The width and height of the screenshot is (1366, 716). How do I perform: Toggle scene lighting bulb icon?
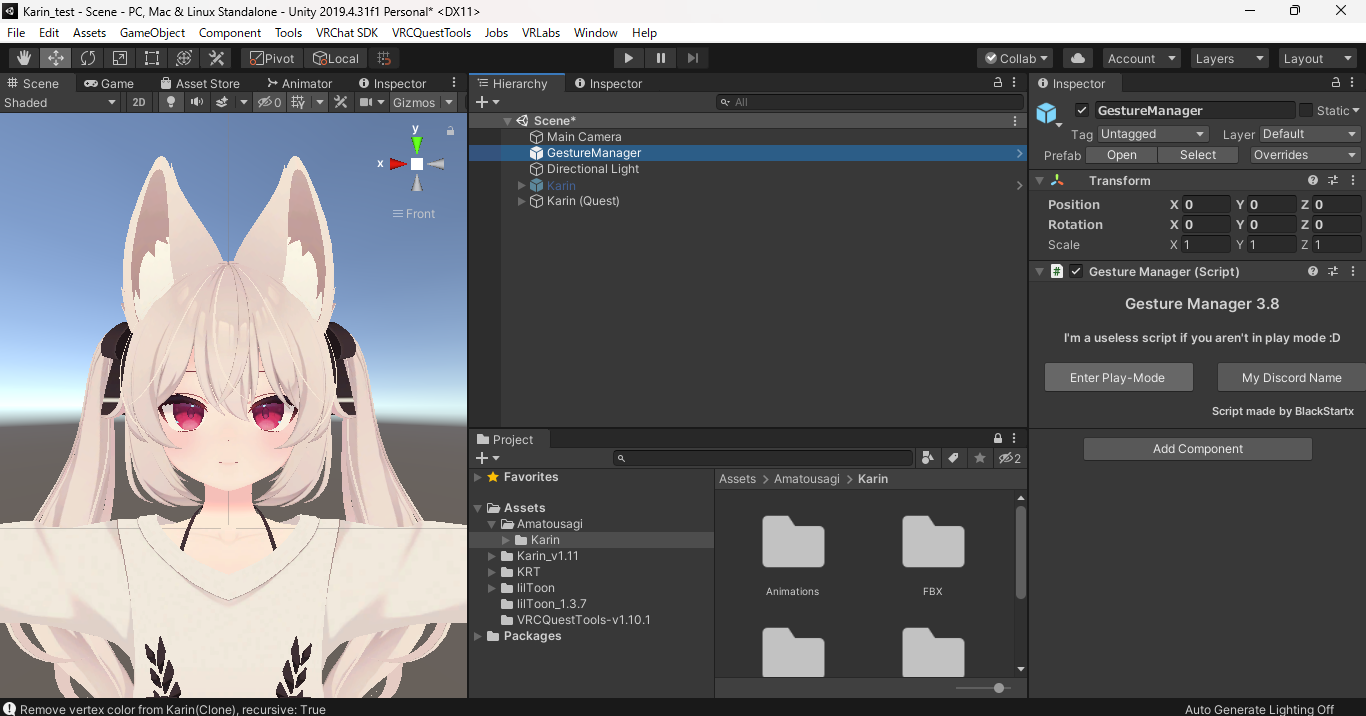(x=171, y=102)
